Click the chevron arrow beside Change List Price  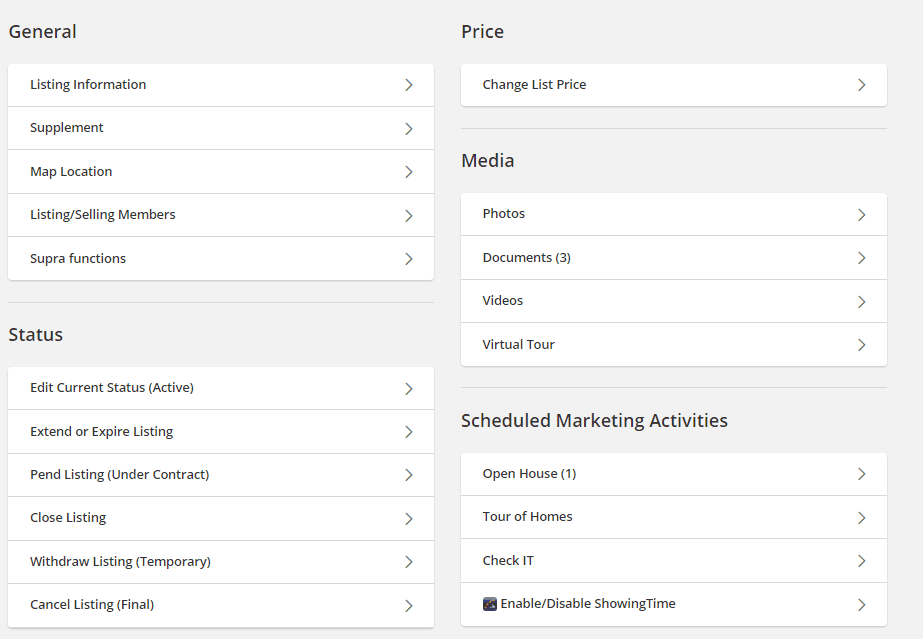tap(861, 85)
